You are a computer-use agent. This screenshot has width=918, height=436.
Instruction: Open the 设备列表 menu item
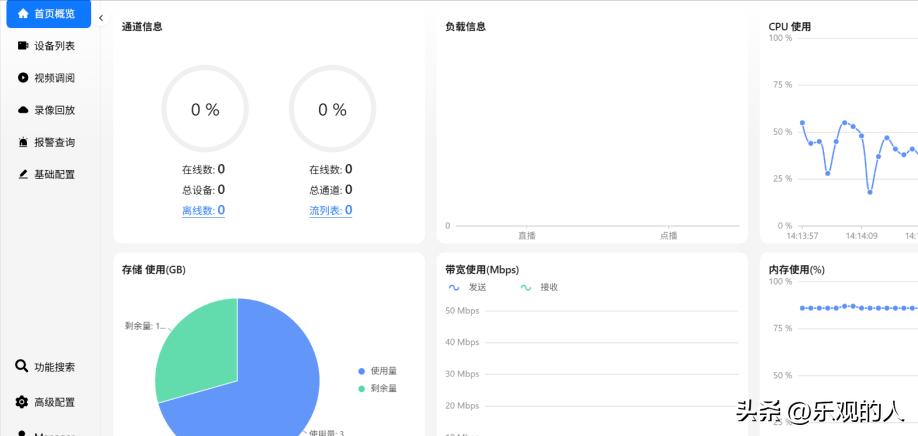[54, 46]
